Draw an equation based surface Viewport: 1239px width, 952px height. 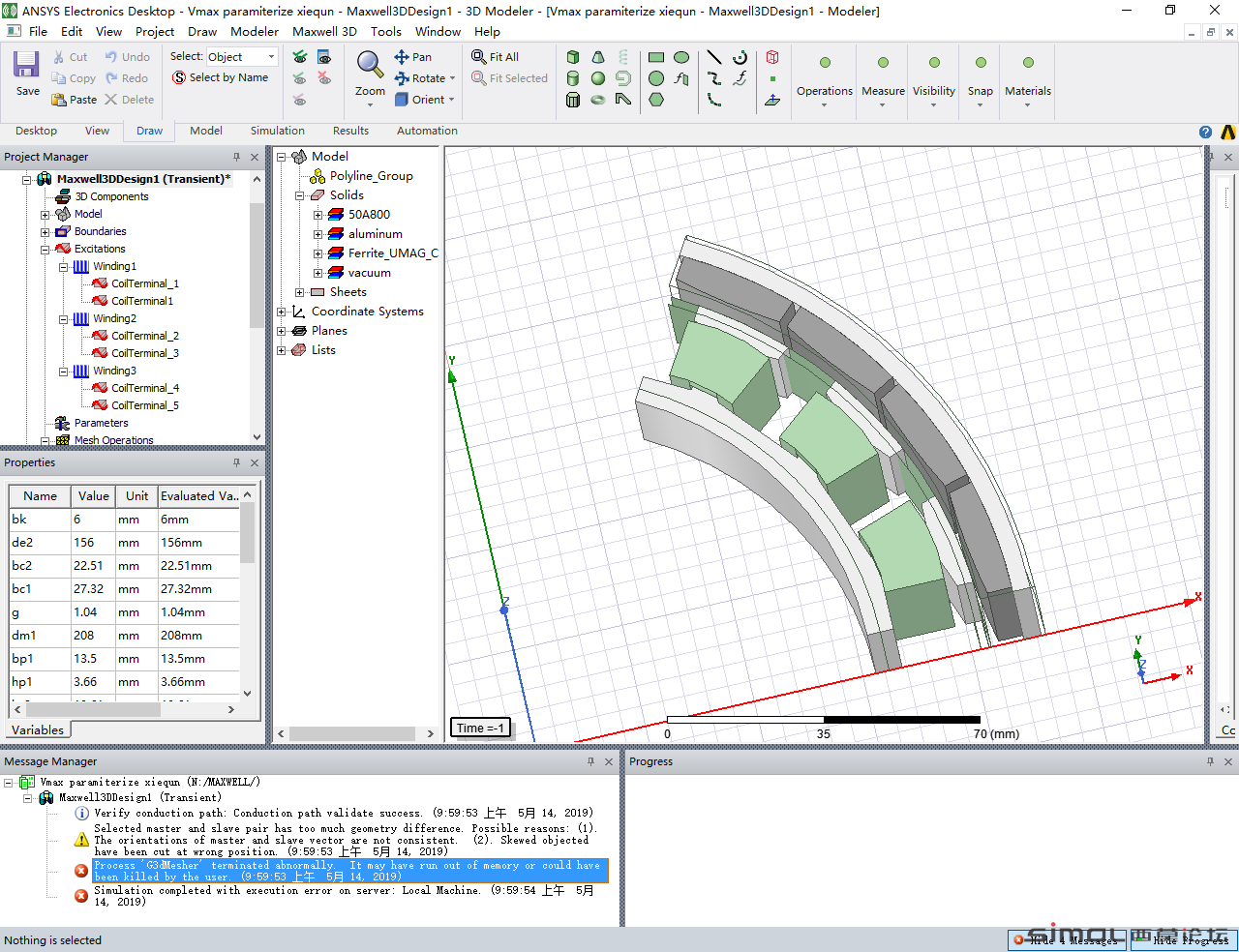click(x=681, y=78)
